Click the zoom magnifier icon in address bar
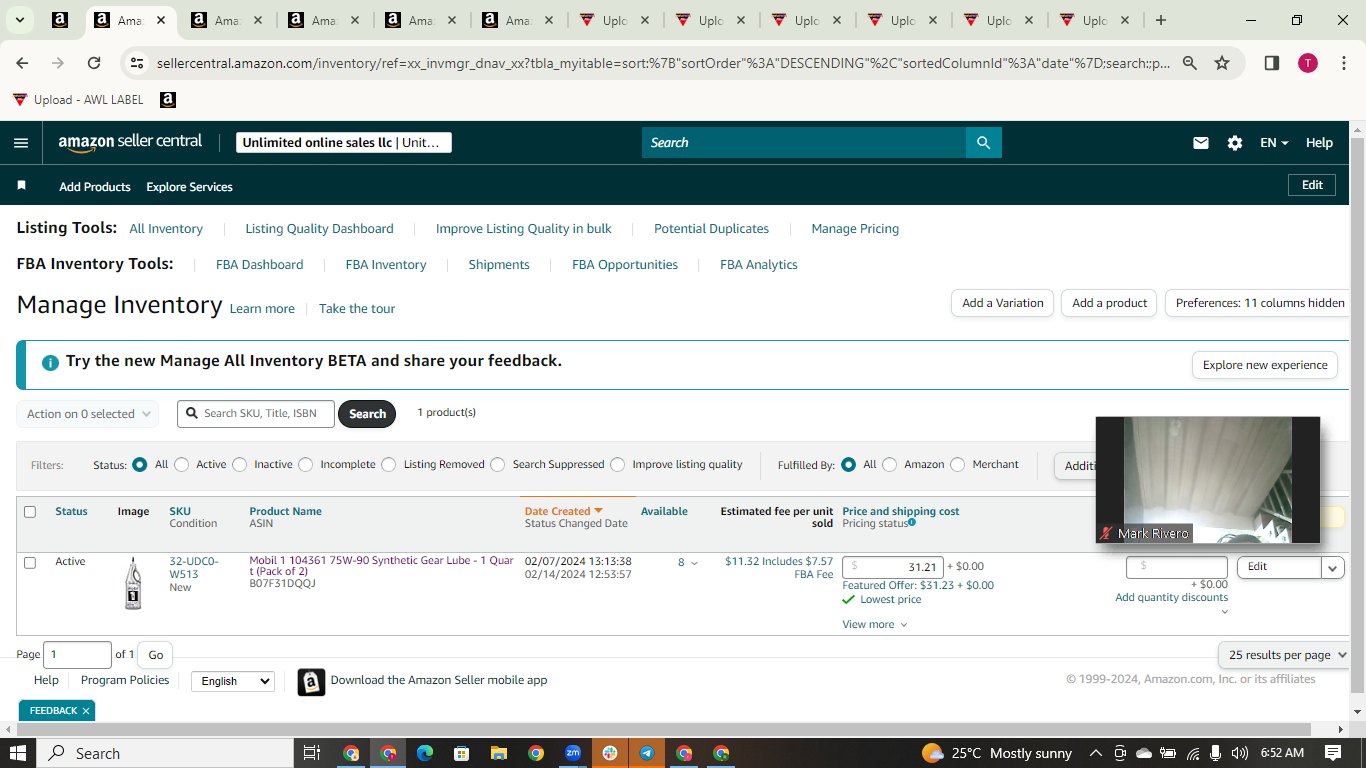Image resolution: width=1366 pixels, height=768 pixels. [x=1190, y=63]
